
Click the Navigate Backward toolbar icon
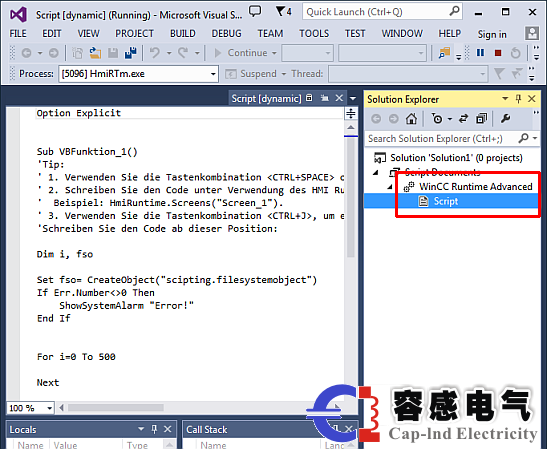click(27, 53)
